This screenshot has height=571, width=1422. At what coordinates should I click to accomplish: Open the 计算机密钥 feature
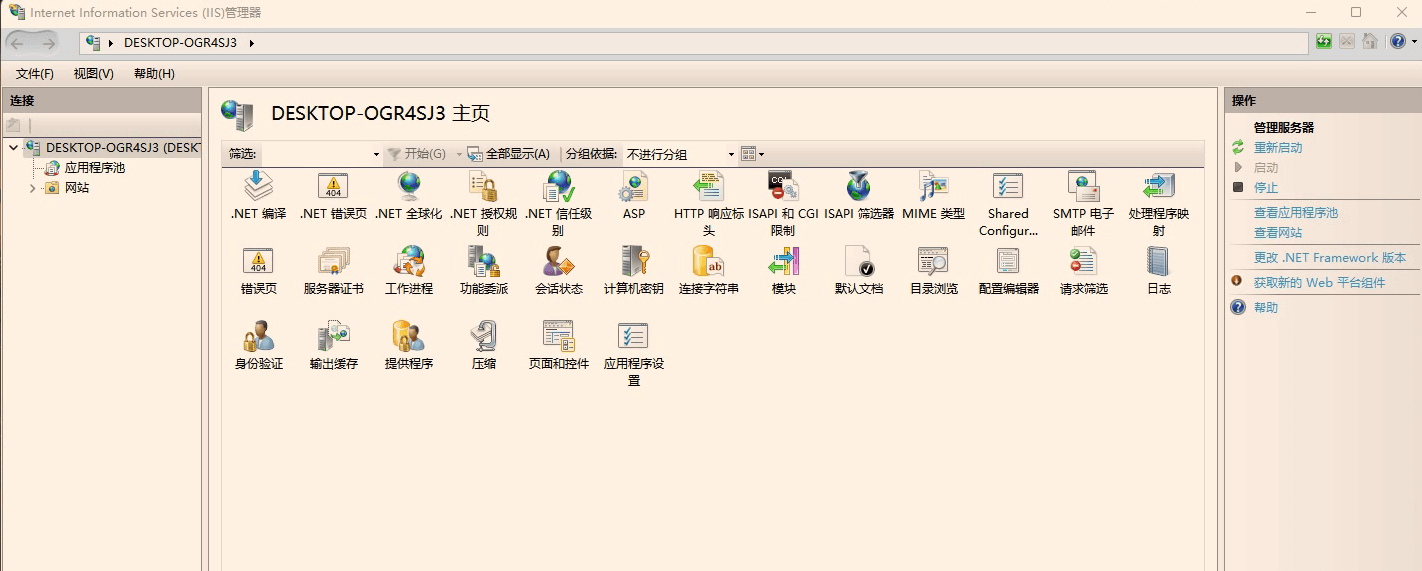634,271
